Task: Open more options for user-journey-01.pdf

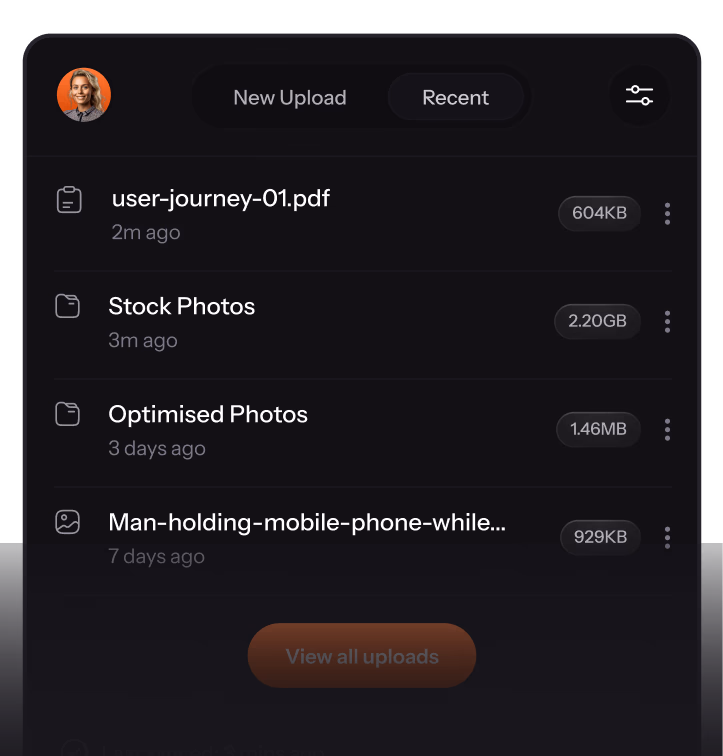Action: 667,213
